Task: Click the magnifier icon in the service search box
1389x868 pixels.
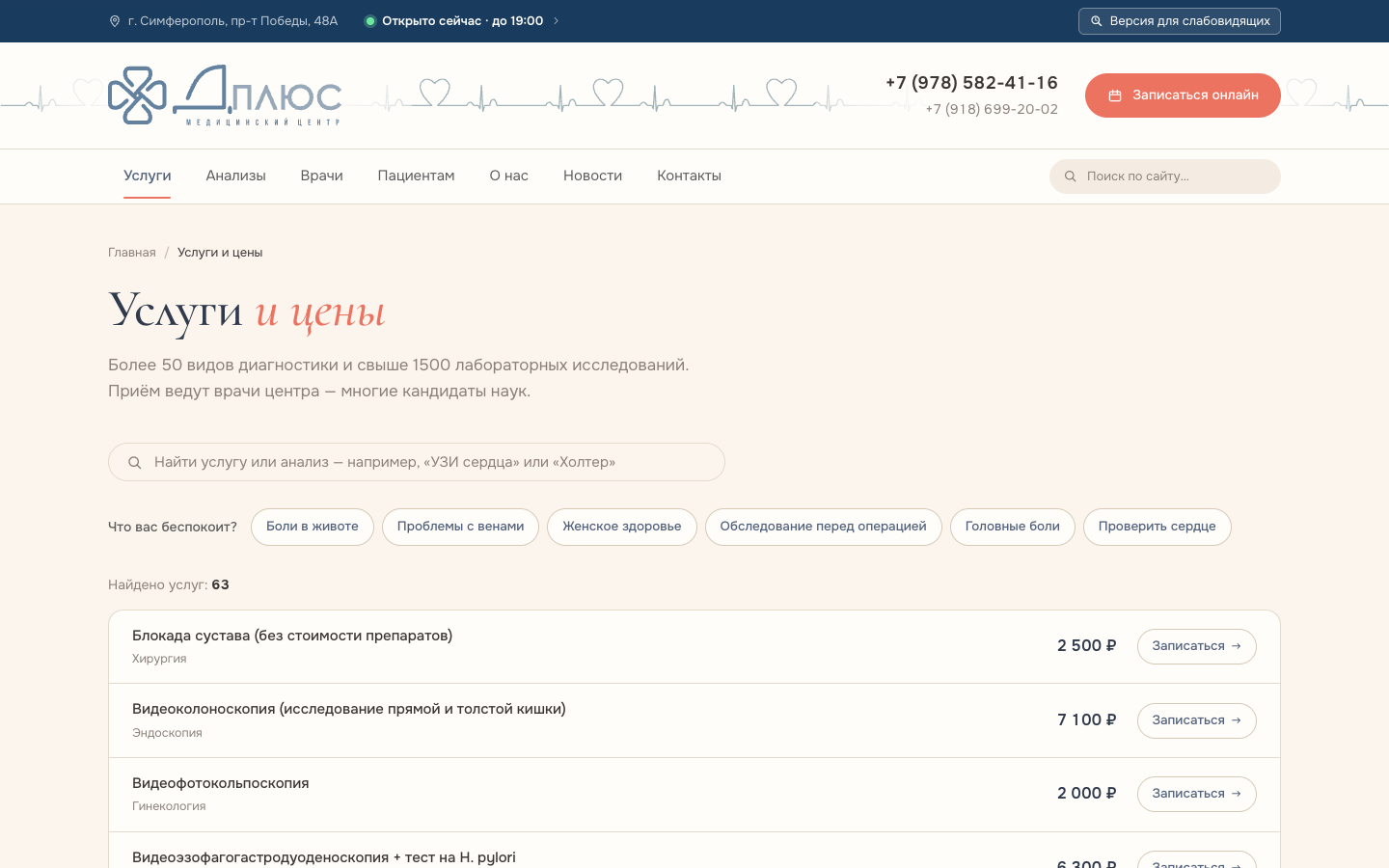Action: click(135, 462)
